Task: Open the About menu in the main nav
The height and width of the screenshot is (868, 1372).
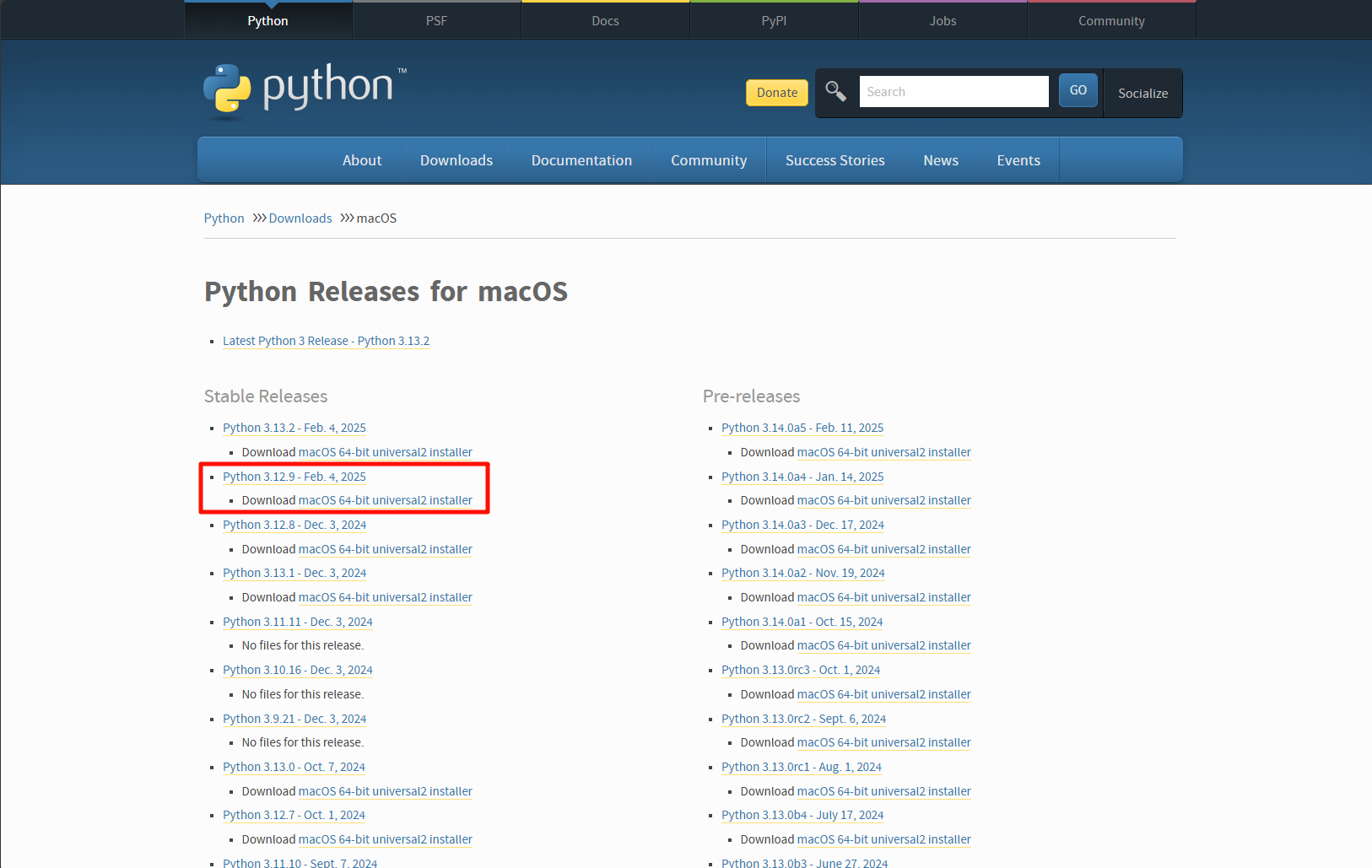Action: [362, 160]
